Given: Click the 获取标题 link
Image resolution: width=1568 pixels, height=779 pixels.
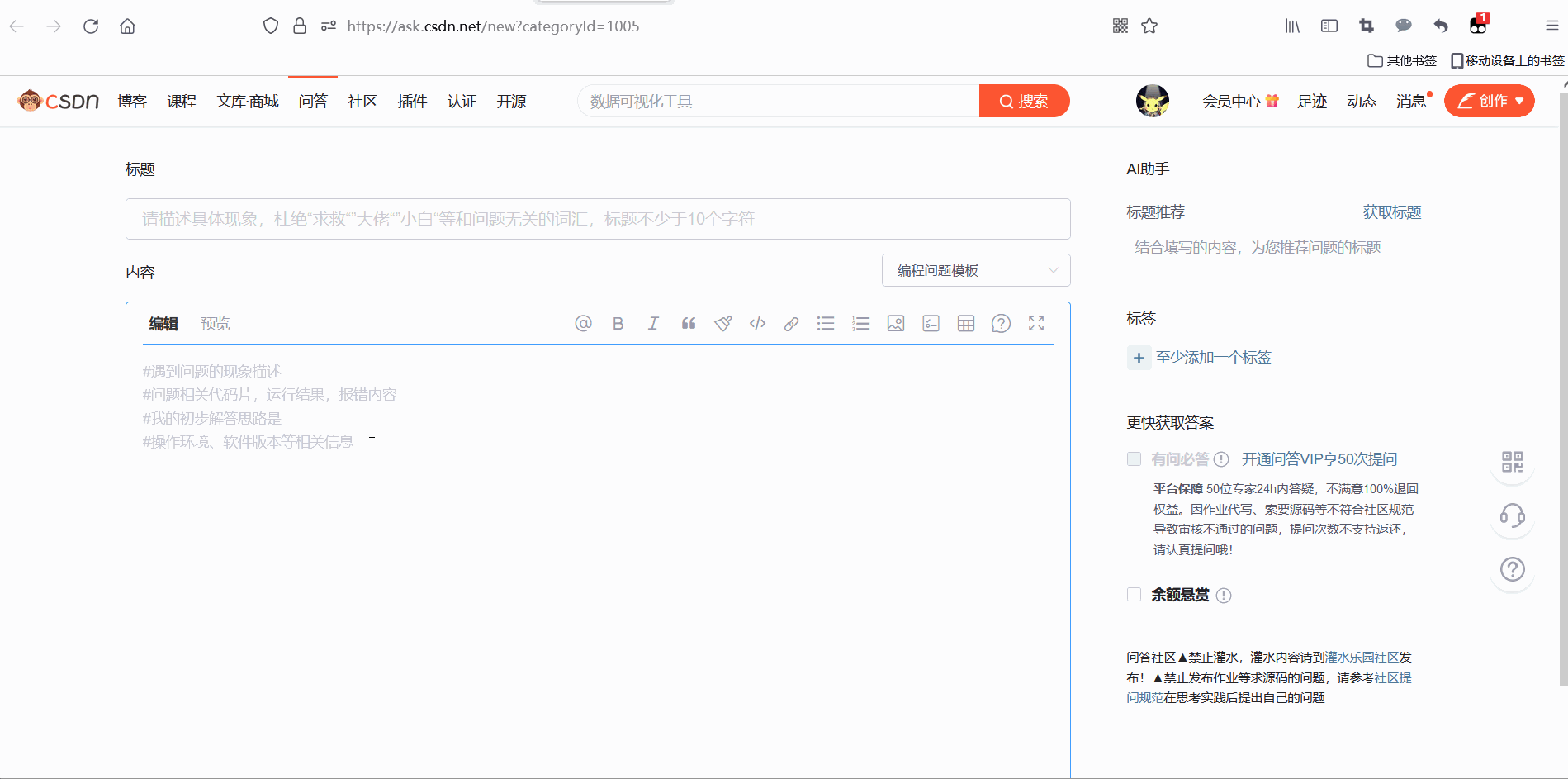Looking at the screenshot, I should 1391,212.
